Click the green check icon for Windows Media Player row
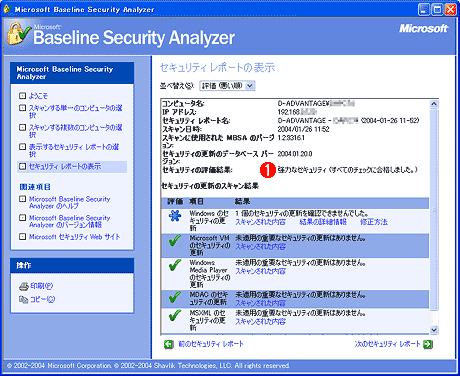The image size is (460, 376). pyautogui.click(x=175, y=265)
